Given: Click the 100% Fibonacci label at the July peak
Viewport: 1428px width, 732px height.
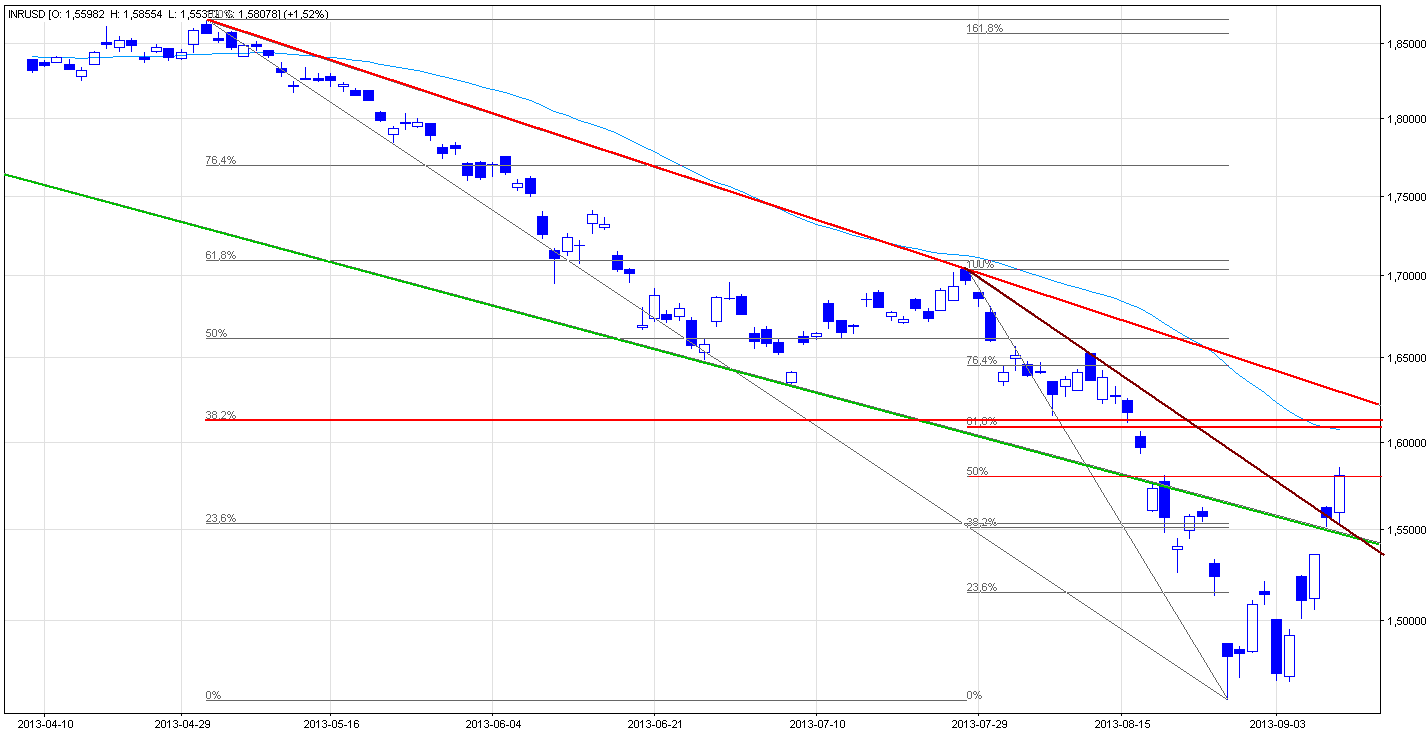Looking at the screenshot, I should [980, 264].
